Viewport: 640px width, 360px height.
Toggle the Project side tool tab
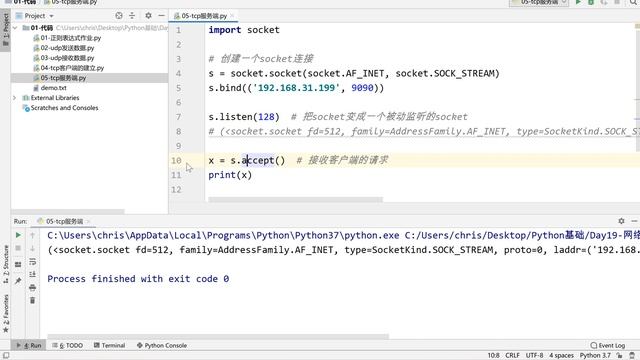pos(5,29)
